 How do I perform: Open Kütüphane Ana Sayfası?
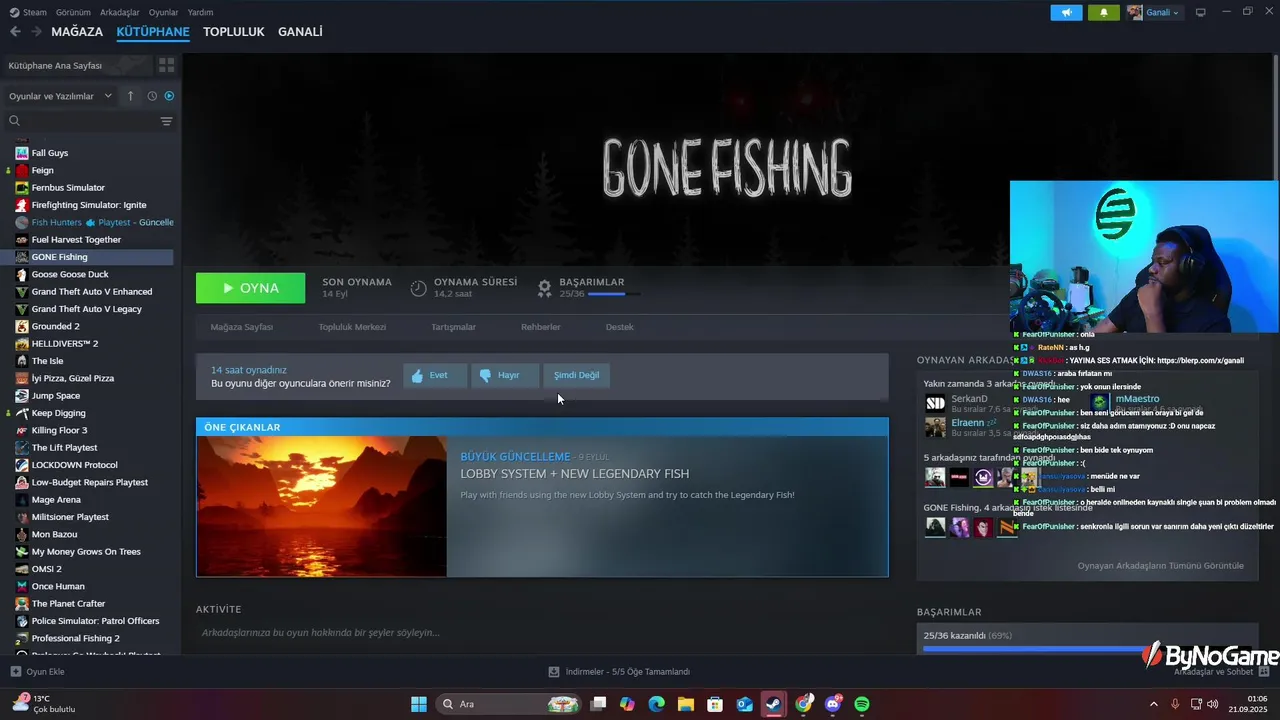(78, 65)
